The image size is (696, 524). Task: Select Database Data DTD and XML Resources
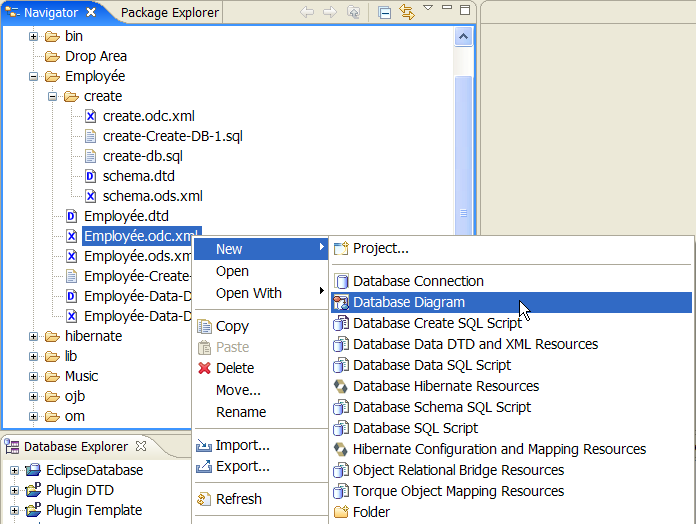pos(511,344)
